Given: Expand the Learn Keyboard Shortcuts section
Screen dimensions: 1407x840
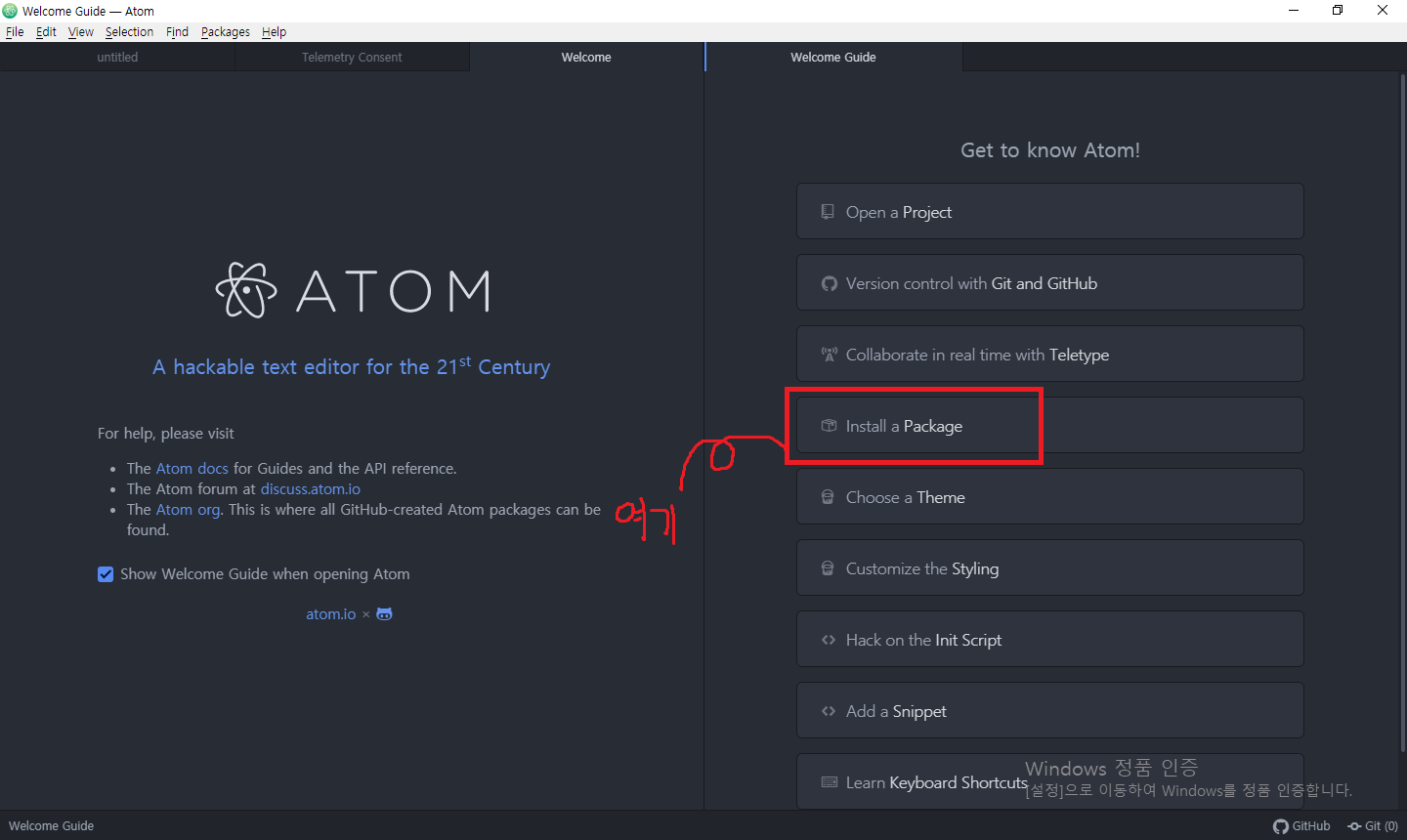Looking at the screenshot, I should [x=1049, y=781].
